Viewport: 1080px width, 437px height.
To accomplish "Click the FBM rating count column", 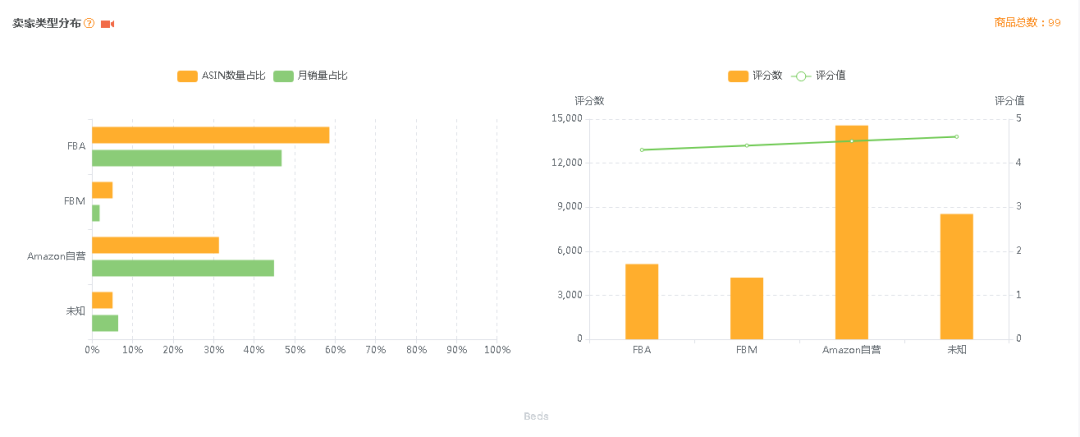I will pos(746,308).
